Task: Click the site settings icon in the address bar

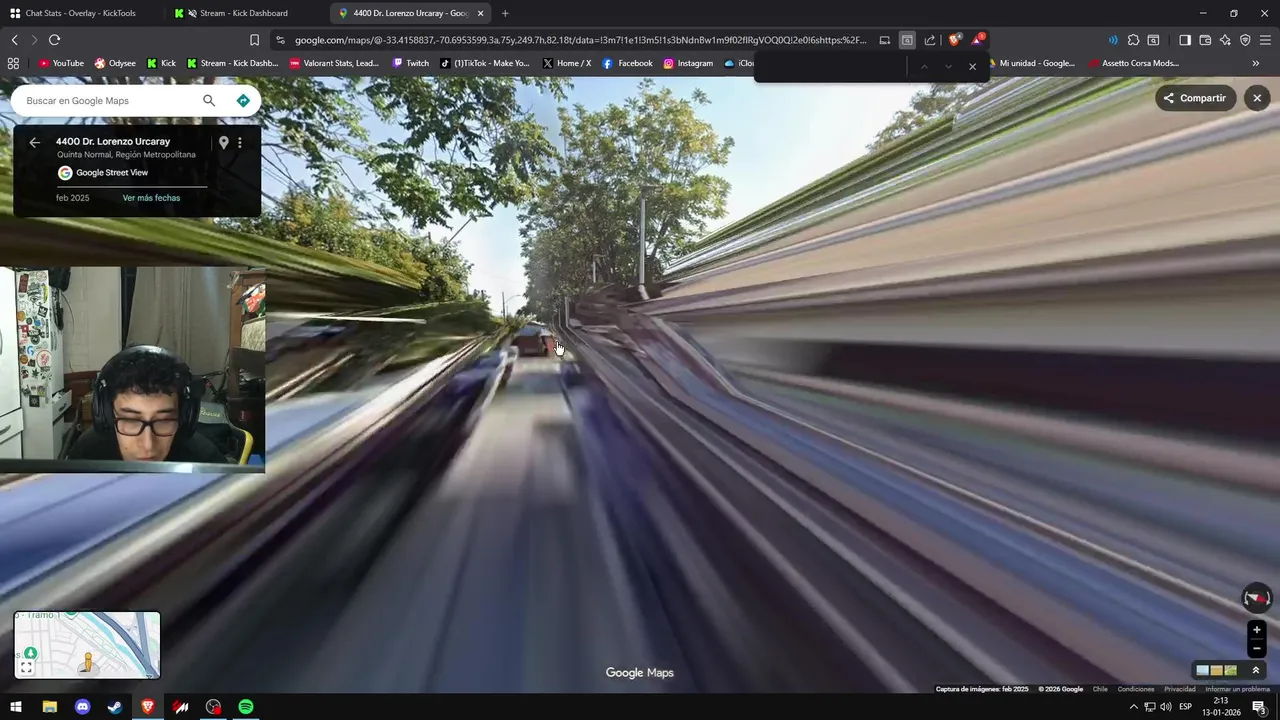Action: (281, 40)
